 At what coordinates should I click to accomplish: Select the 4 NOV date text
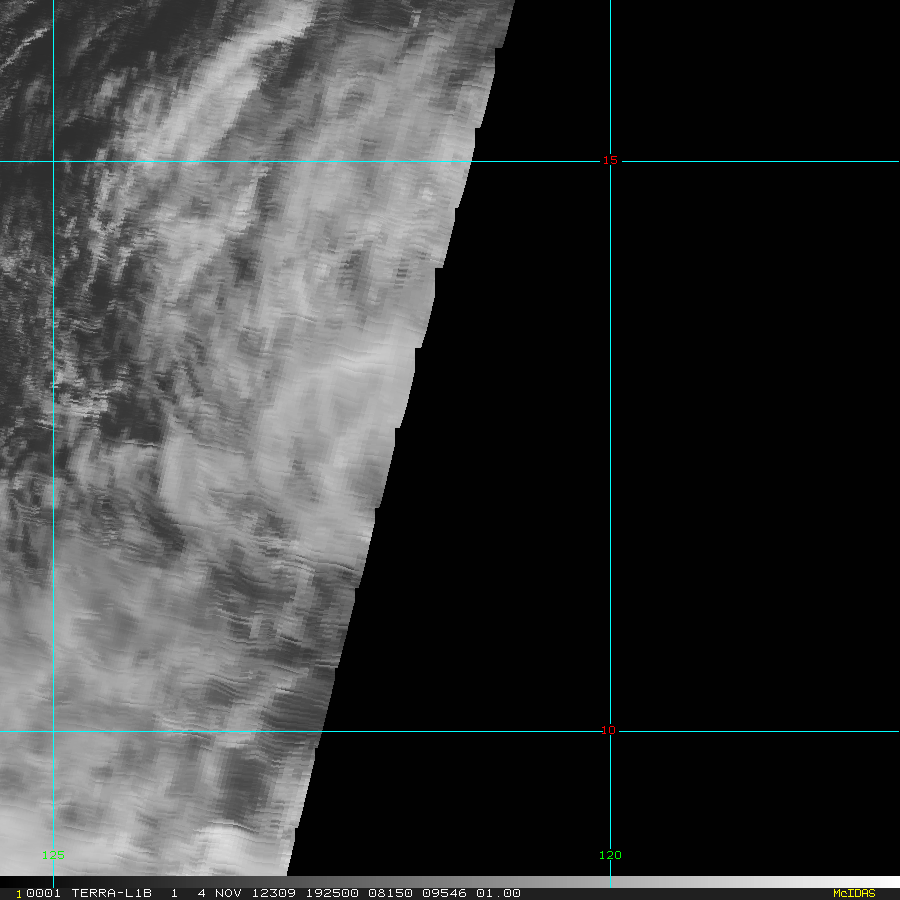(219, 893)
